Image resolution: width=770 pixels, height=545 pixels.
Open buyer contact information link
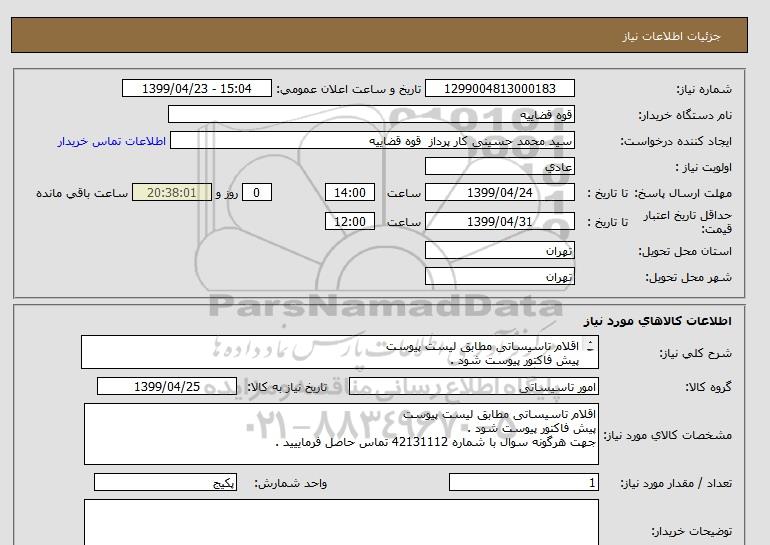(112, 141)
